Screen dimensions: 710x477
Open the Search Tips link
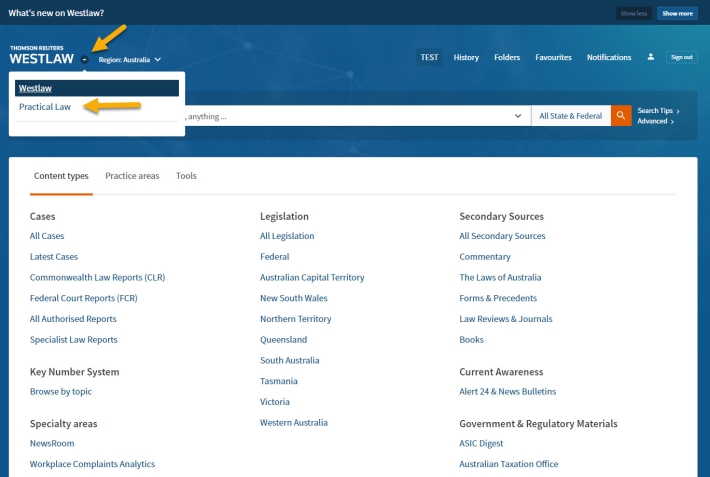[658, 111]
